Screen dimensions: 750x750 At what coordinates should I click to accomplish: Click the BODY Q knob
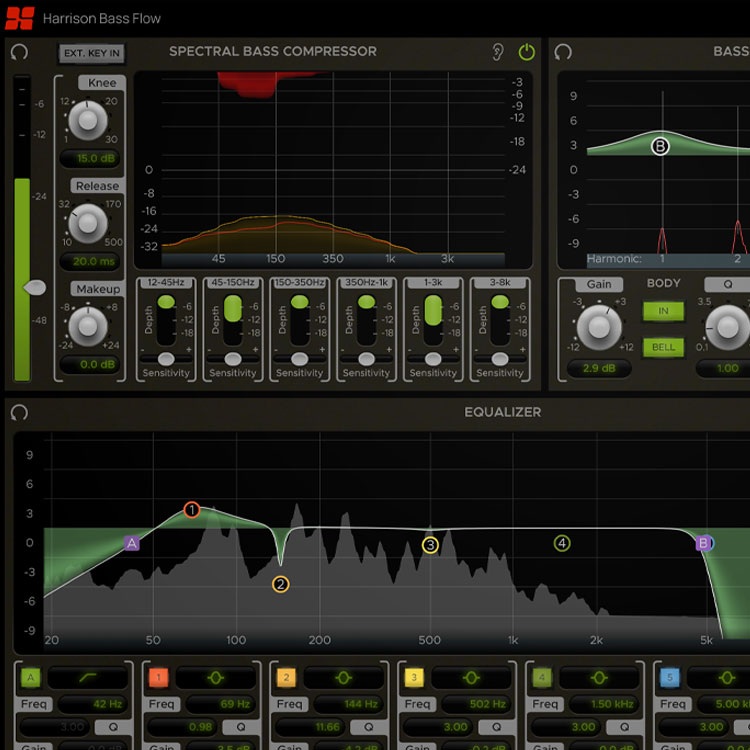(x=728, y=327)
